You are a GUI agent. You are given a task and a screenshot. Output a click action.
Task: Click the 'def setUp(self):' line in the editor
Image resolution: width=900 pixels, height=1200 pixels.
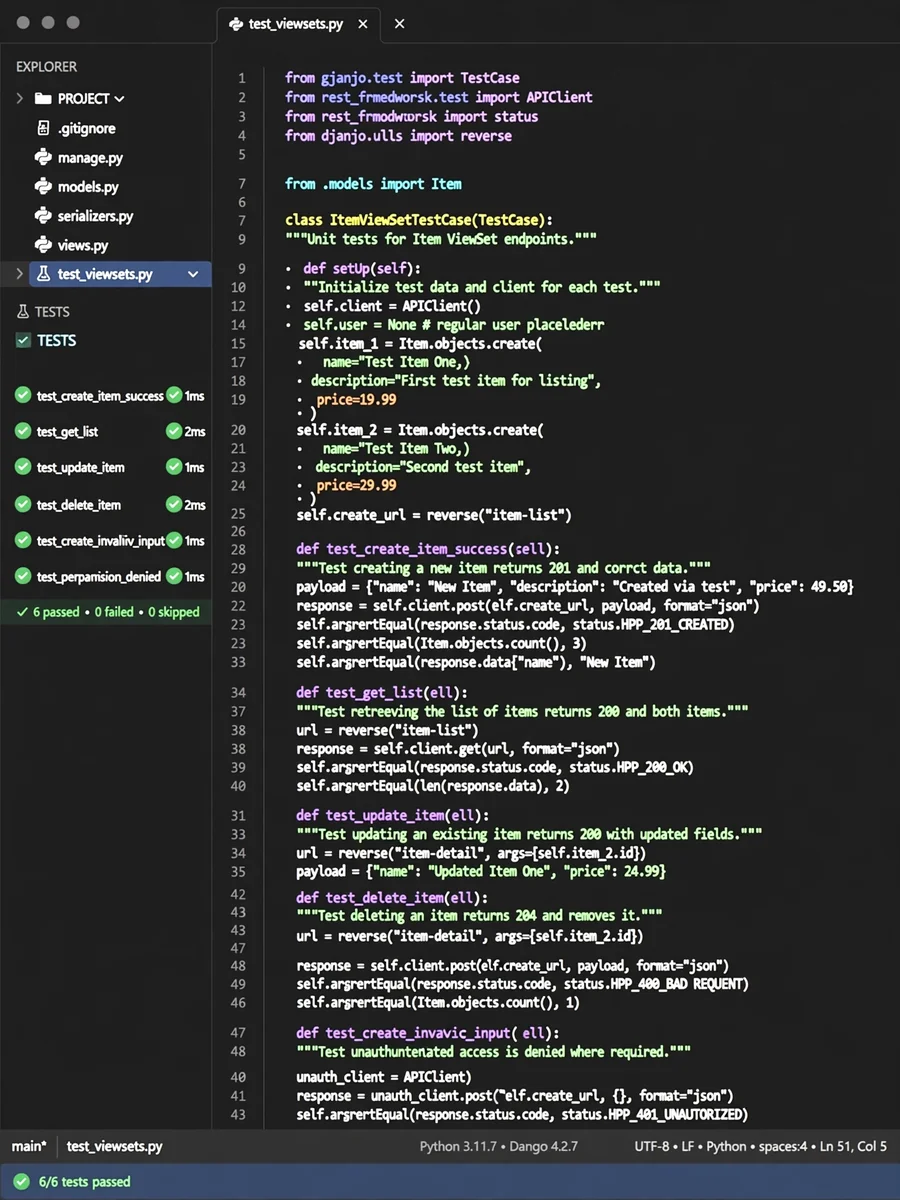(363, 268)
